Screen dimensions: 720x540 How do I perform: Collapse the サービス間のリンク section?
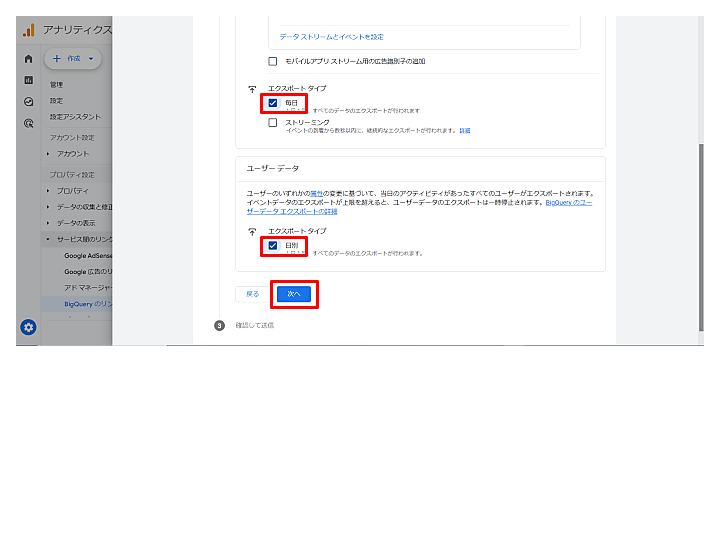point(48,239)
